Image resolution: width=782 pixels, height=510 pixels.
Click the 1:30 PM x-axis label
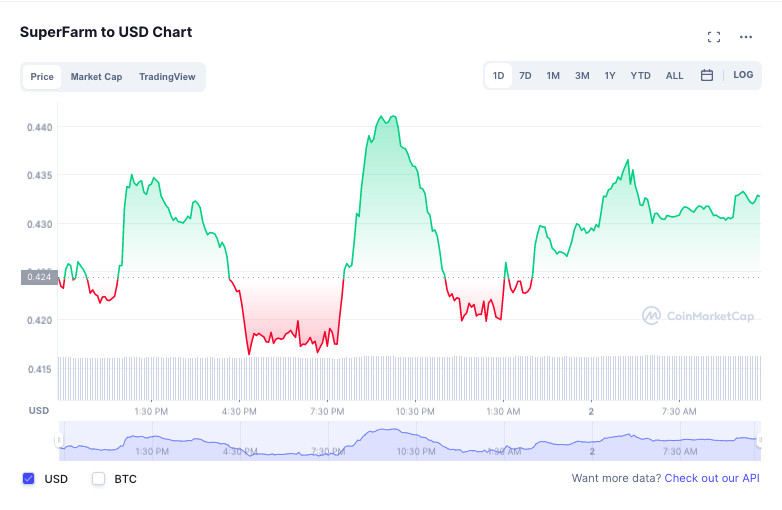tap(151, 412)
